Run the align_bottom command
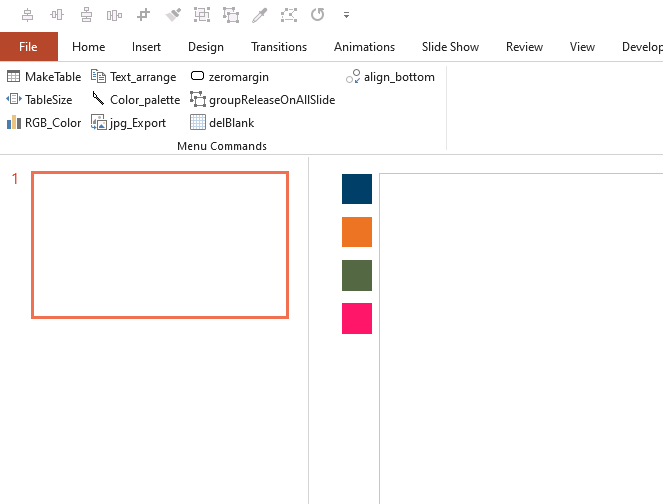This screenshot has width=663, height=504. click(390, 77)
